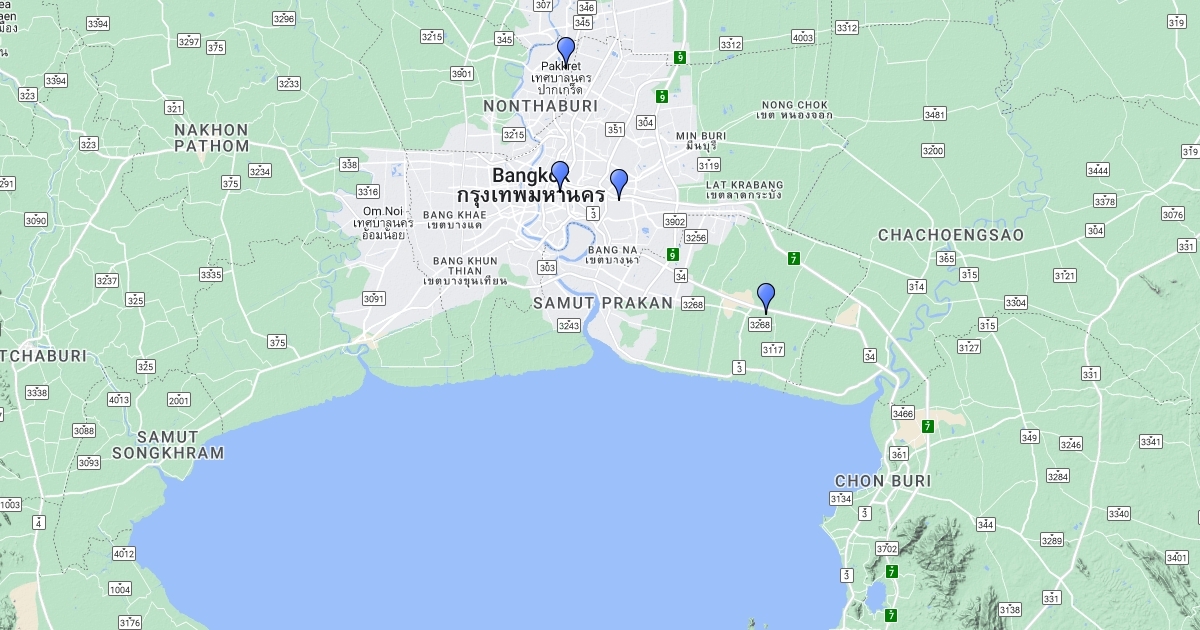
Task: Select the Nakhon Pathom label
Action: point(211,138)
